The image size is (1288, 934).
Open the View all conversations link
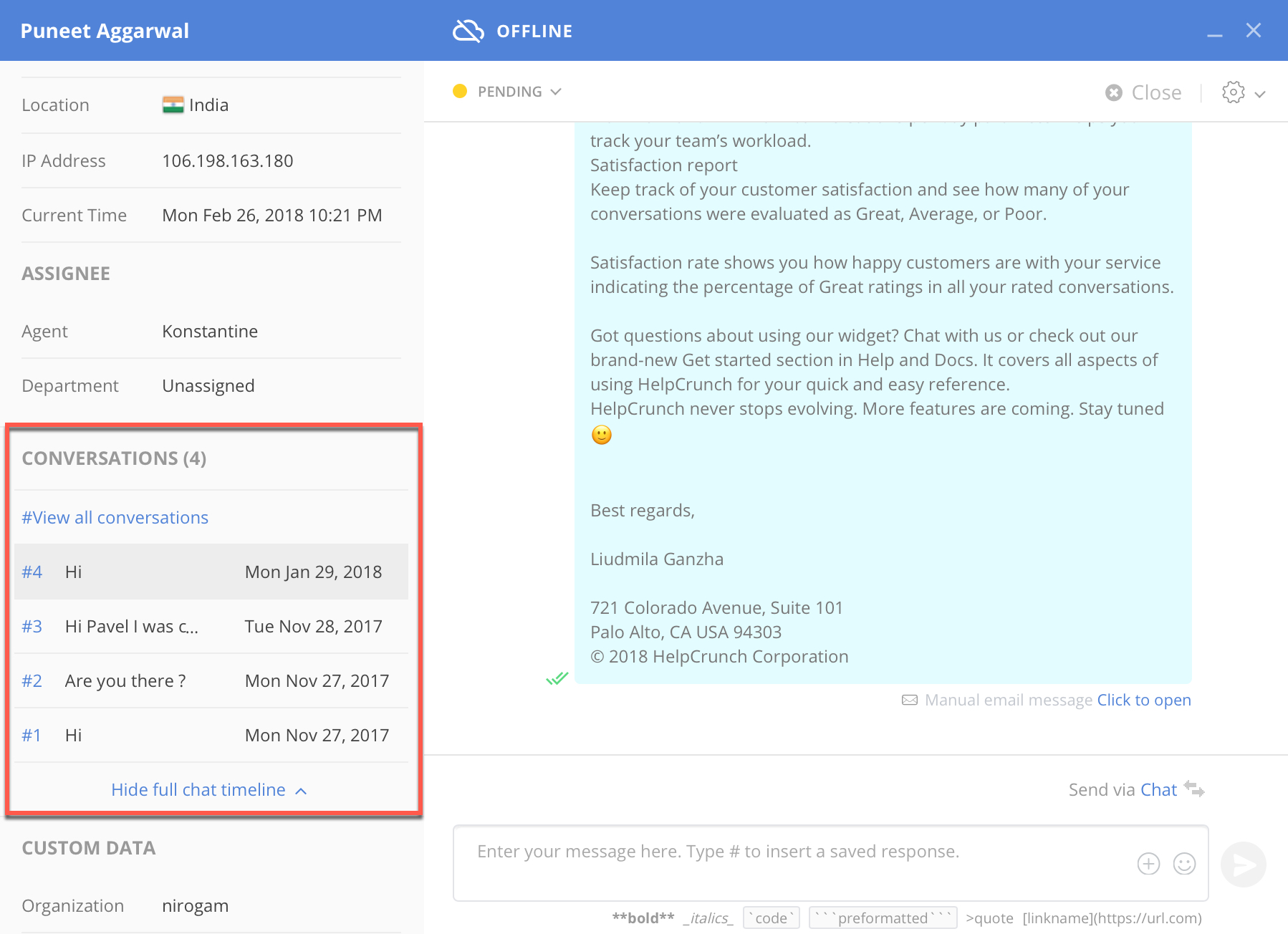[115, 517]
